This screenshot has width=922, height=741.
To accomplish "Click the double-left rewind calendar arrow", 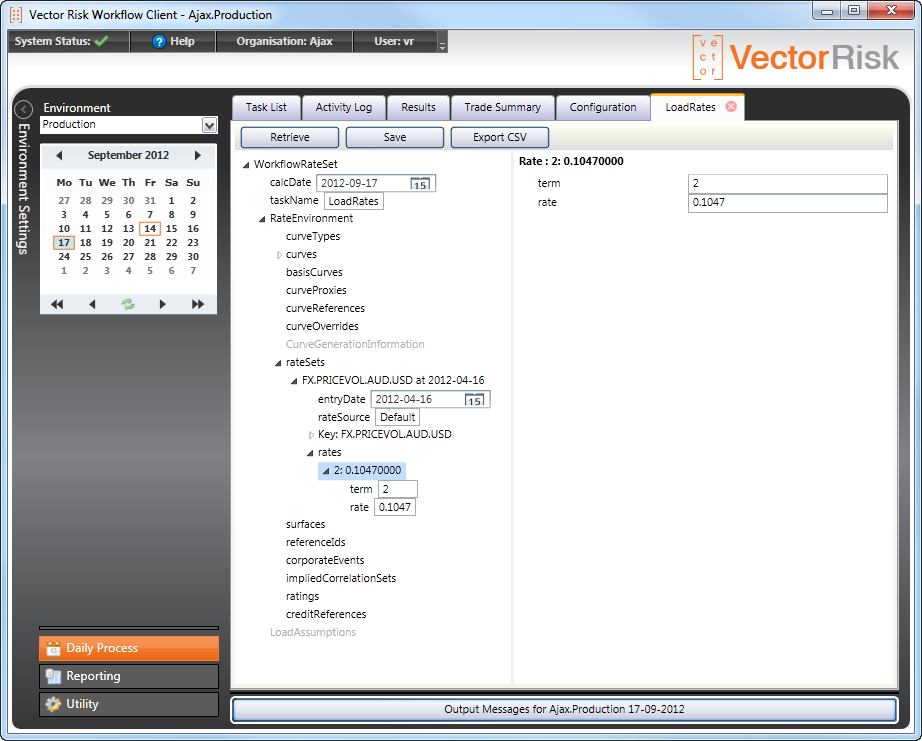I will coord(57,304).
